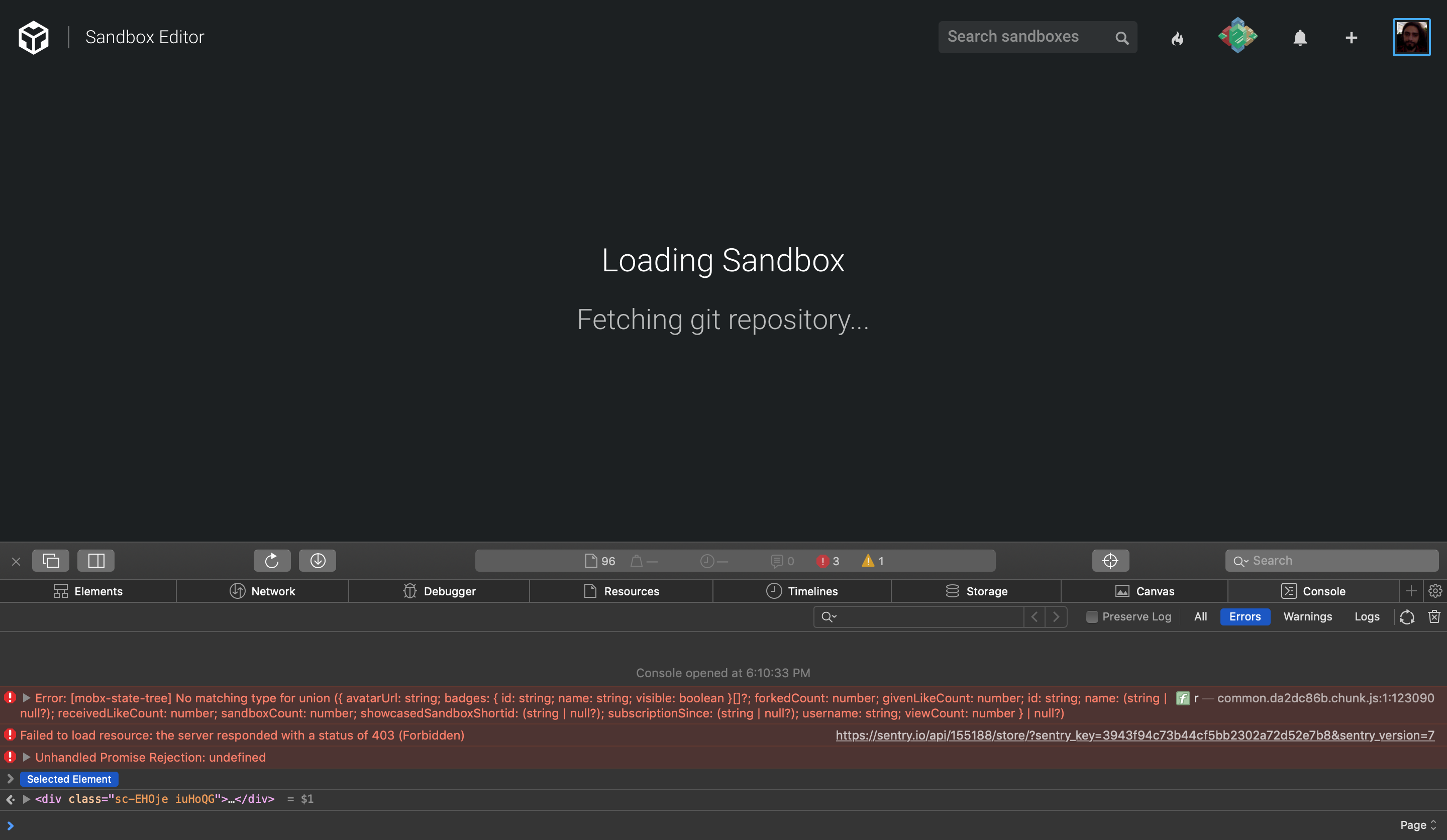Click the log messages count 0 indicator
1447x840 pixels.
click(x=783, y=561)
